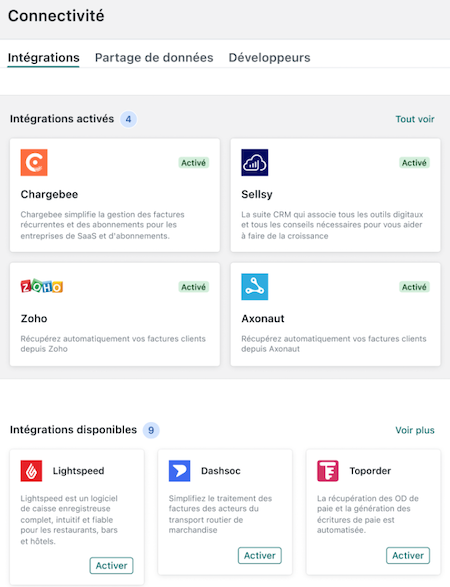Click Voir plus for available integrations
Image resolution: width=450 pixels, height=587 pixels.
tap(415, 430)
